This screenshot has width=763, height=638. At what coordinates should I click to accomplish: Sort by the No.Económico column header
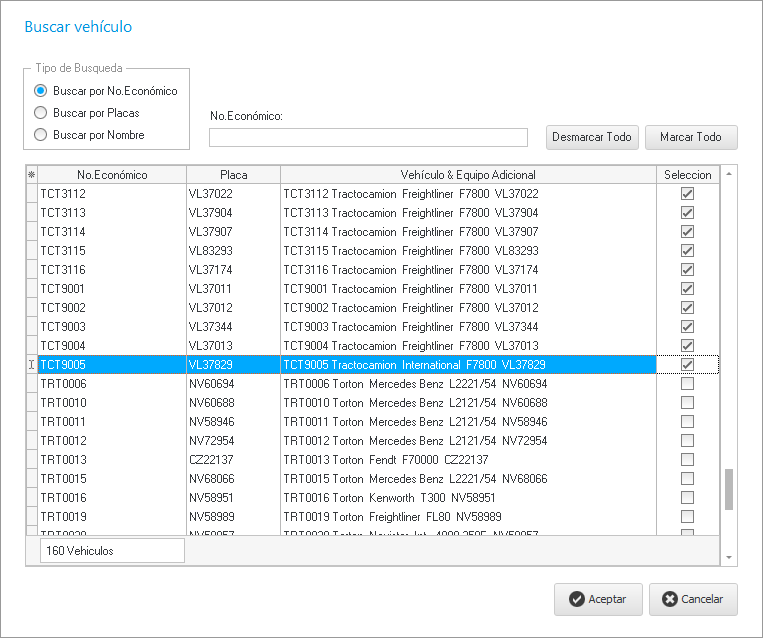click(111, 175)
